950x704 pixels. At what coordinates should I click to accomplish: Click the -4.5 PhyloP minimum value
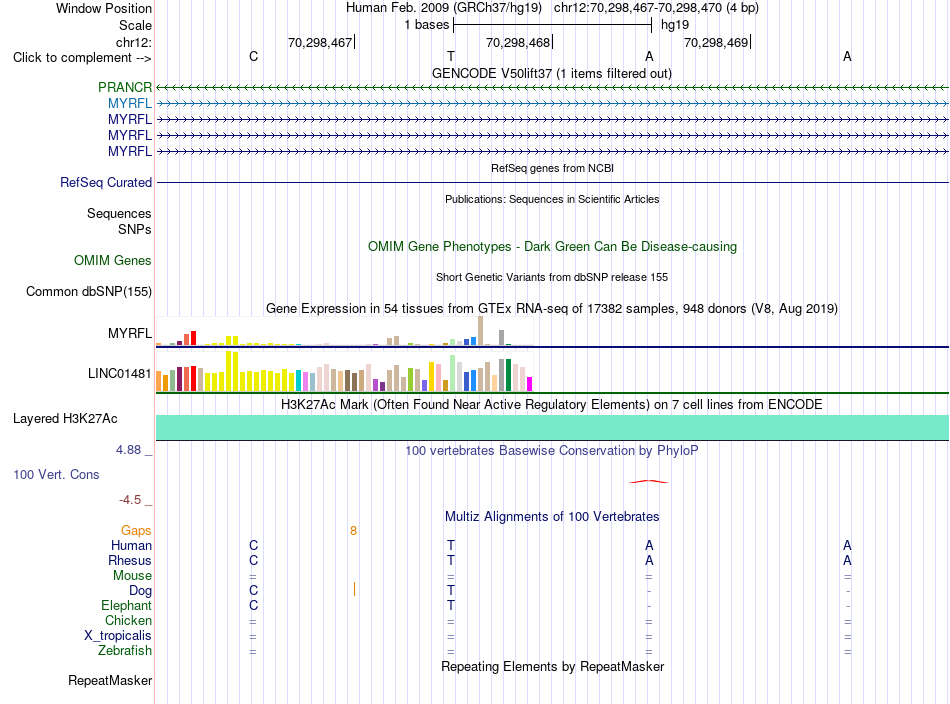pos(130,500)
